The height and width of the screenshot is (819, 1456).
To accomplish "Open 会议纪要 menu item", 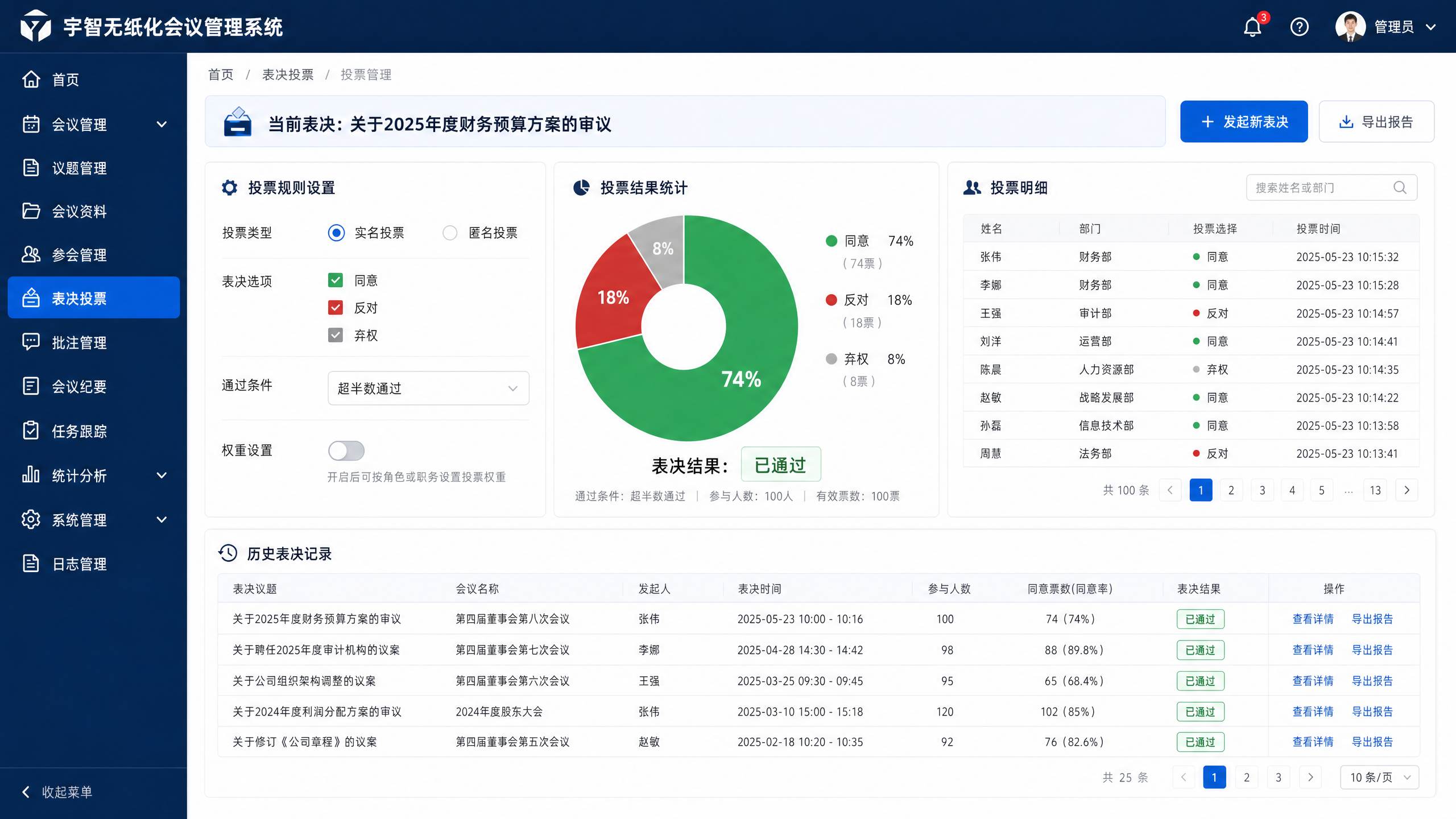I will click(x=94, y=386).
